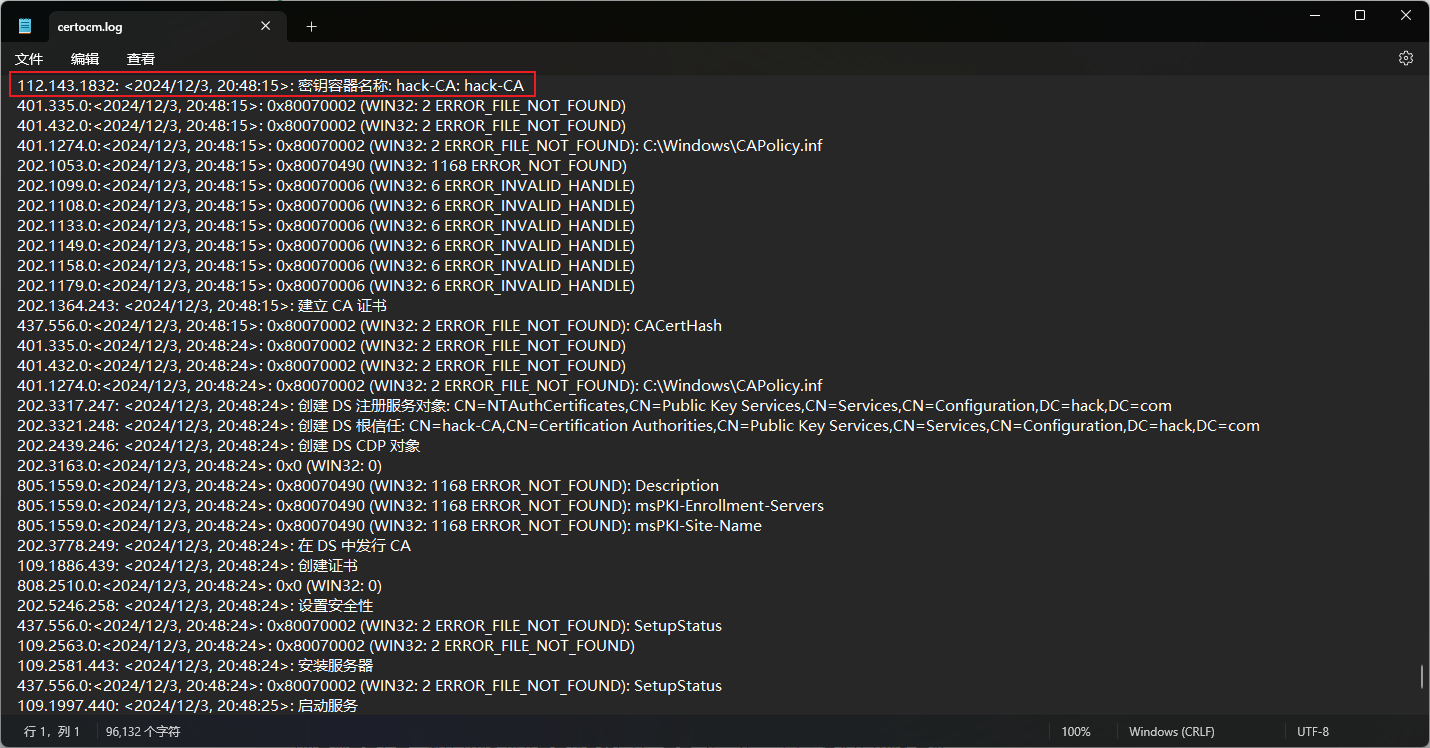Close the certocm.log tab
This screenshot has width=1430, height=748.
(266, 26)
